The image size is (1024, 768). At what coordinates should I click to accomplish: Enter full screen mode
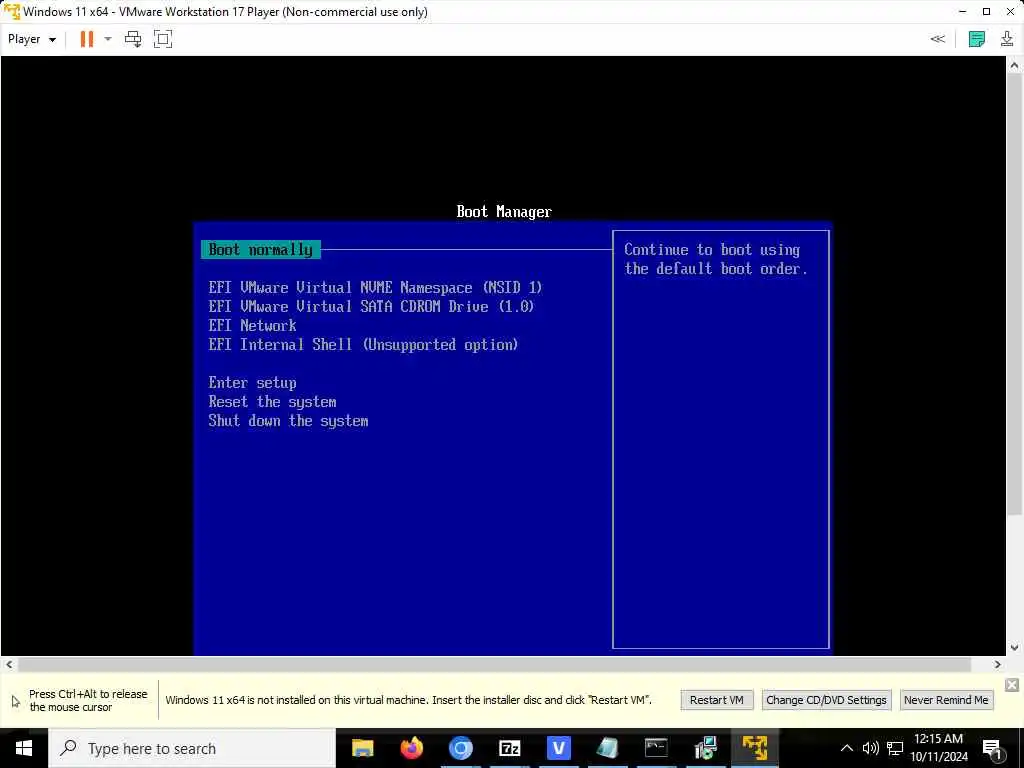point(163,39)
